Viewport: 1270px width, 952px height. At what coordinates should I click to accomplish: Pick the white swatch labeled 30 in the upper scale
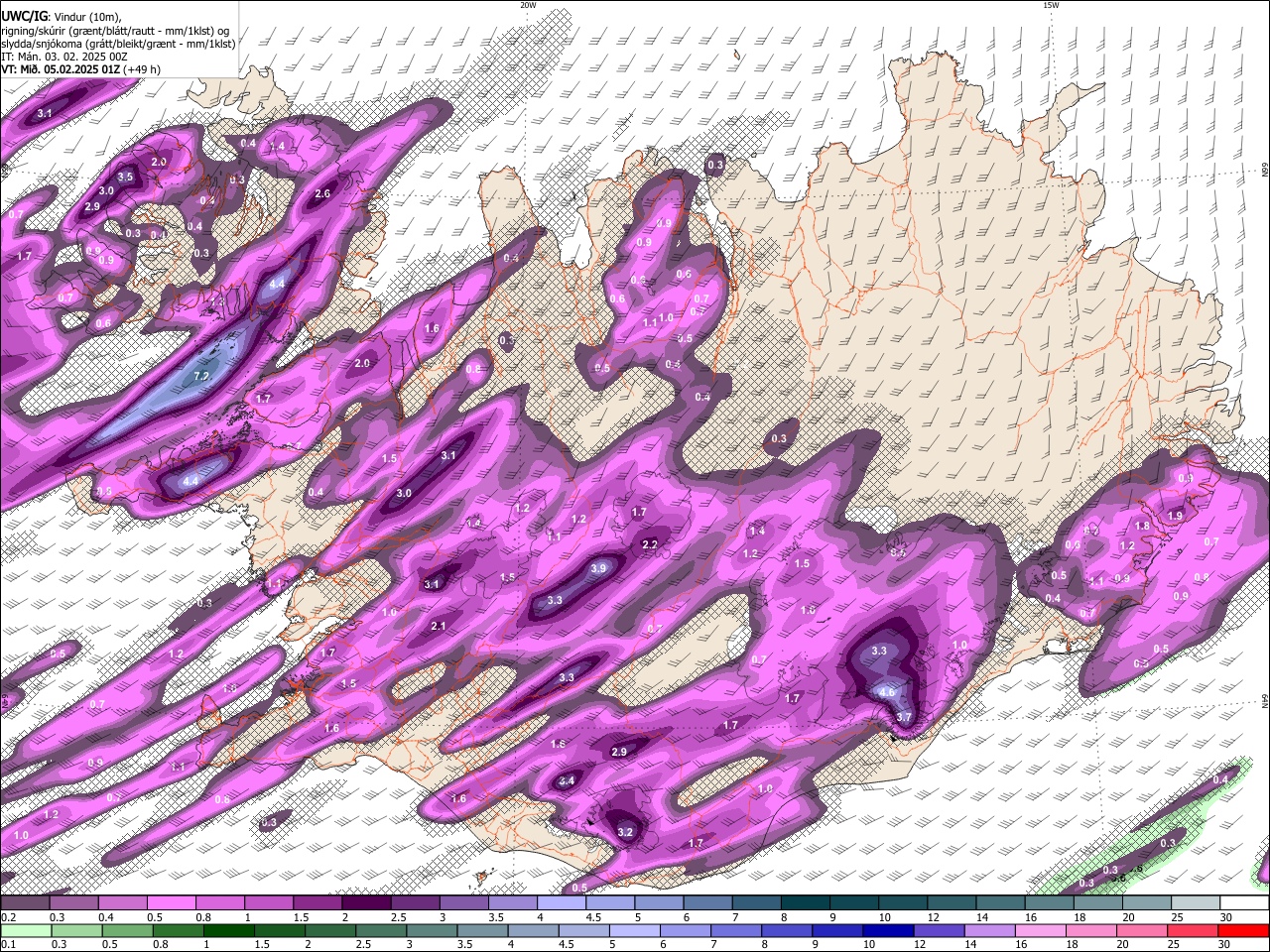pyautogui.click(x=1243, y=903)
